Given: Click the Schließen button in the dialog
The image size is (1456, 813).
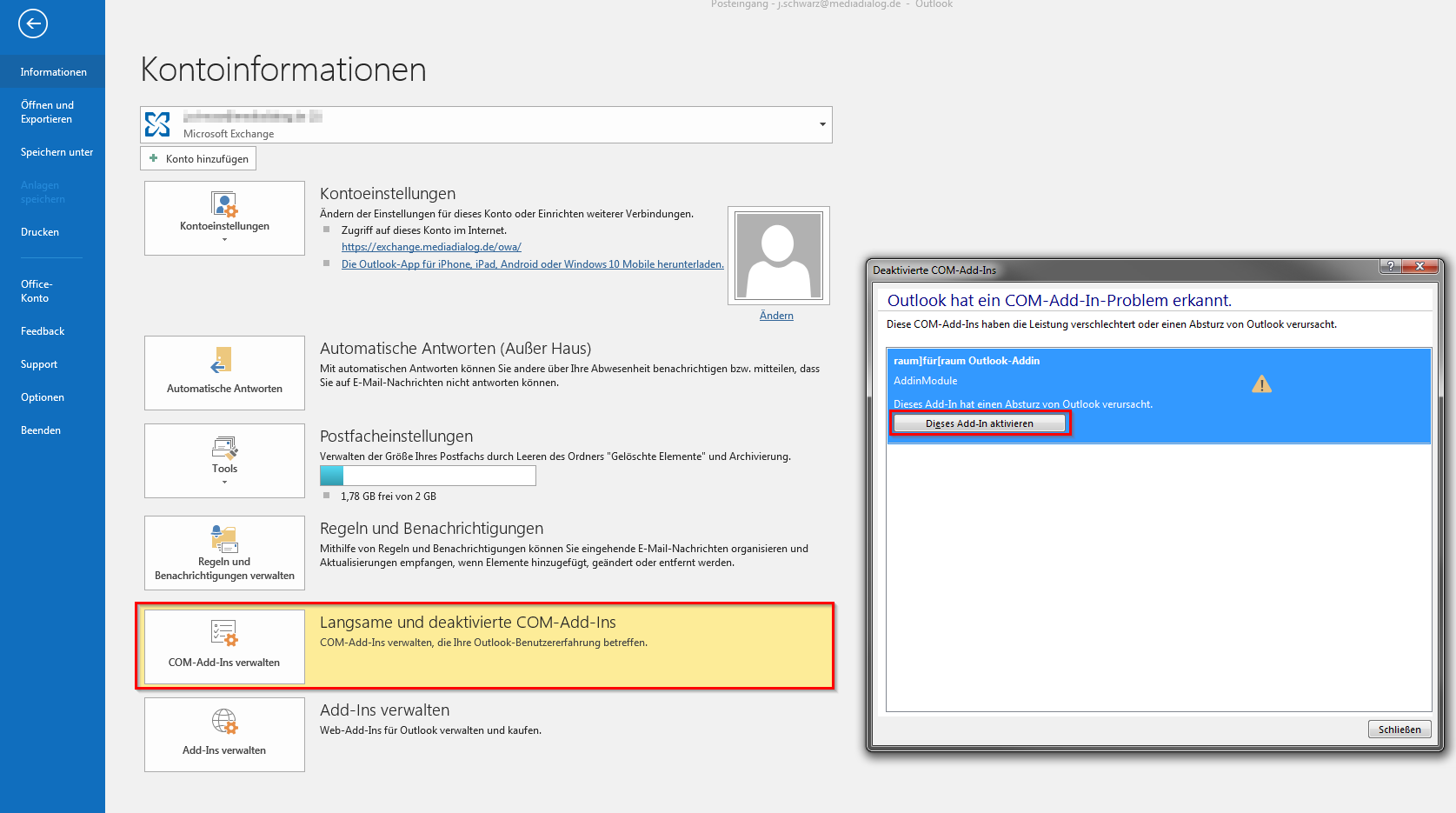Looking at the screenshot, I should pos(1399,730).
